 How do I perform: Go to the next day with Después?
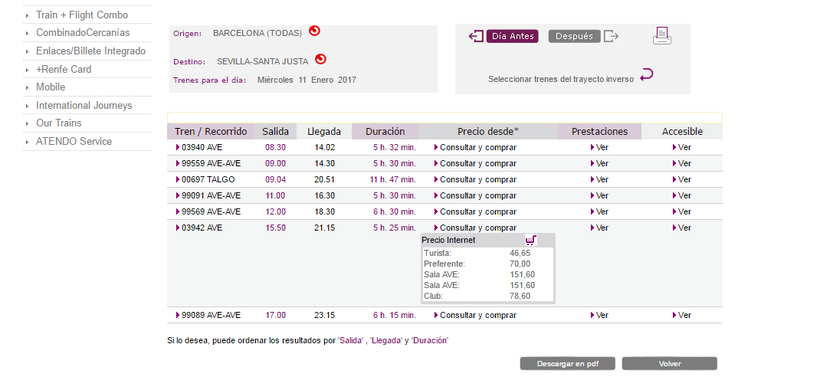pos(574,36)
